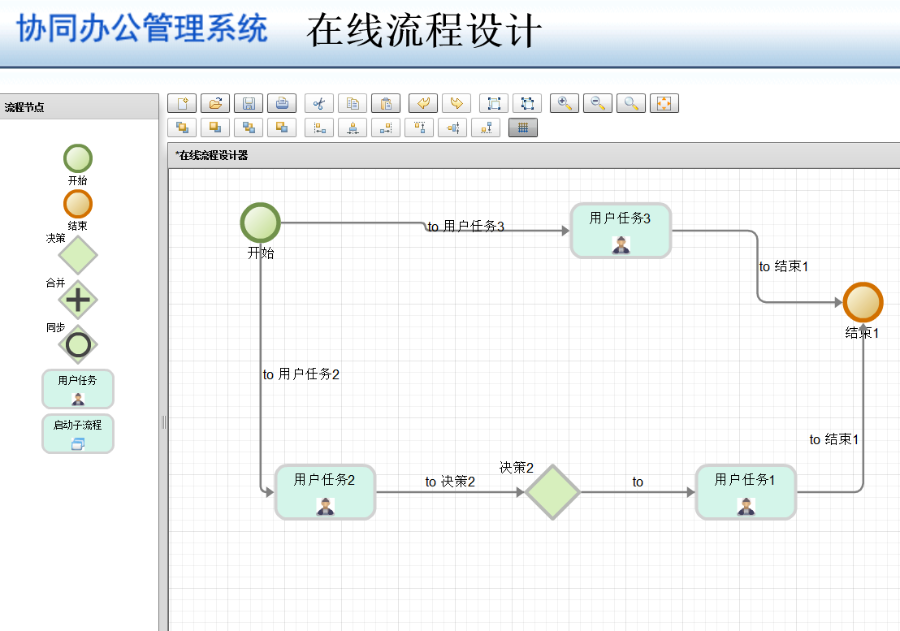The height and width of the screenshot is (631, 900).
Task: Click the Paste icon
Action: tap(386, 103)
